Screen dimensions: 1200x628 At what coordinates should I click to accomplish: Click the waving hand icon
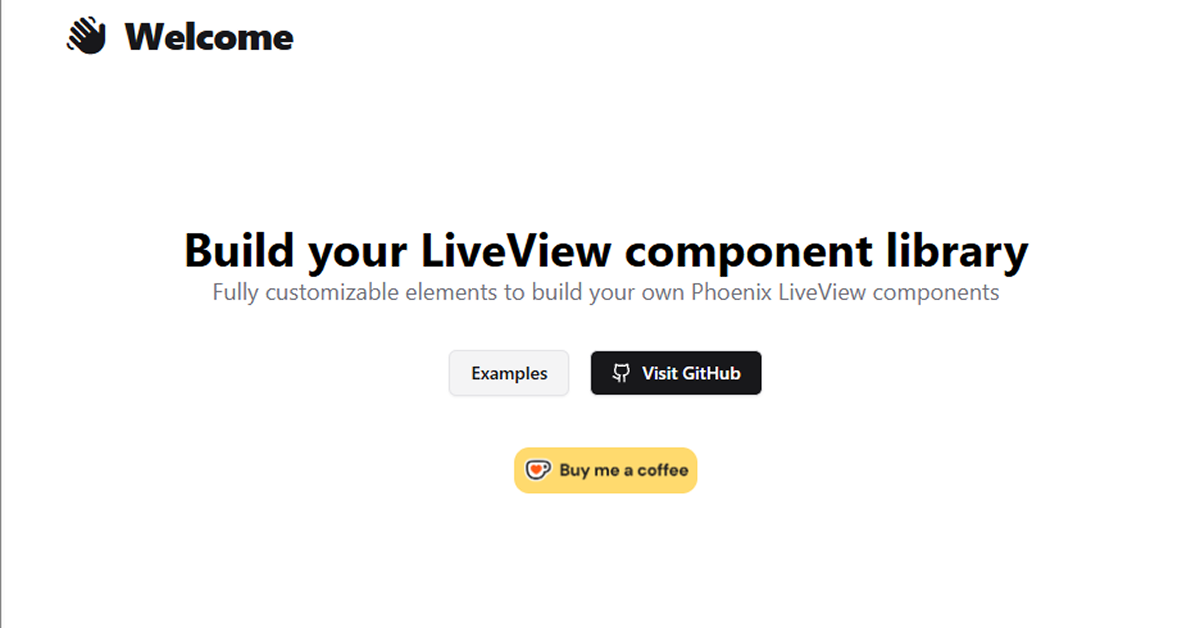coord(86,37)
